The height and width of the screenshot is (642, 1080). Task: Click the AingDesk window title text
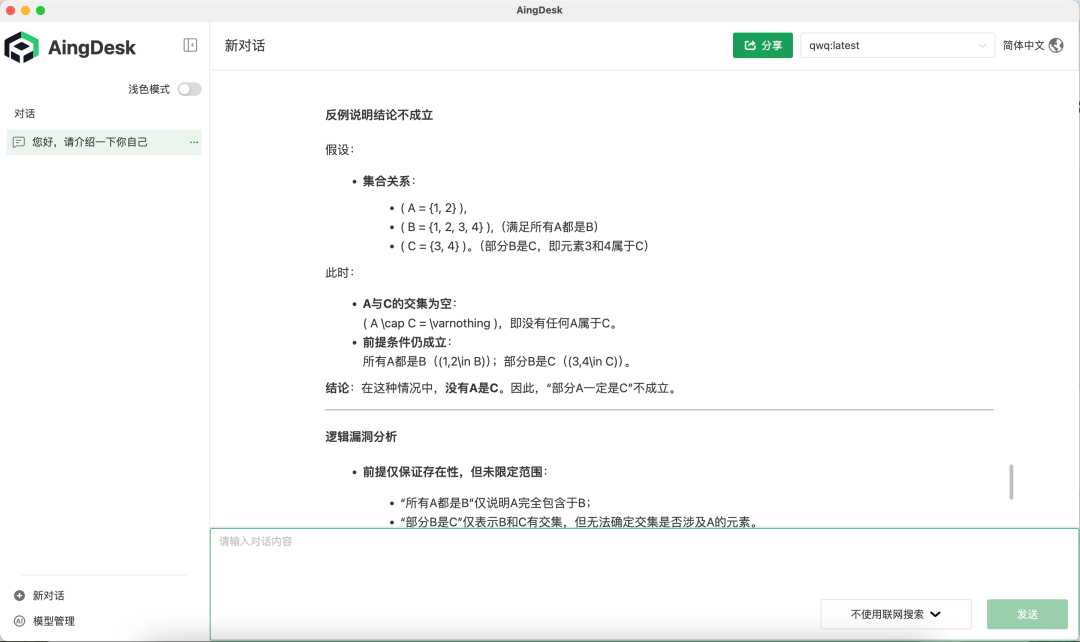click(539, 10)
